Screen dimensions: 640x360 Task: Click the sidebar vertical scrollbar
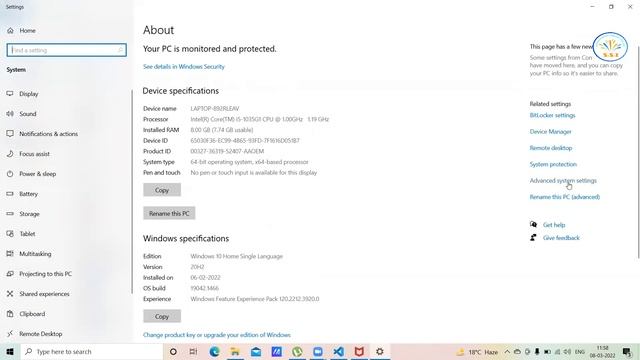[x=131, y=191]
